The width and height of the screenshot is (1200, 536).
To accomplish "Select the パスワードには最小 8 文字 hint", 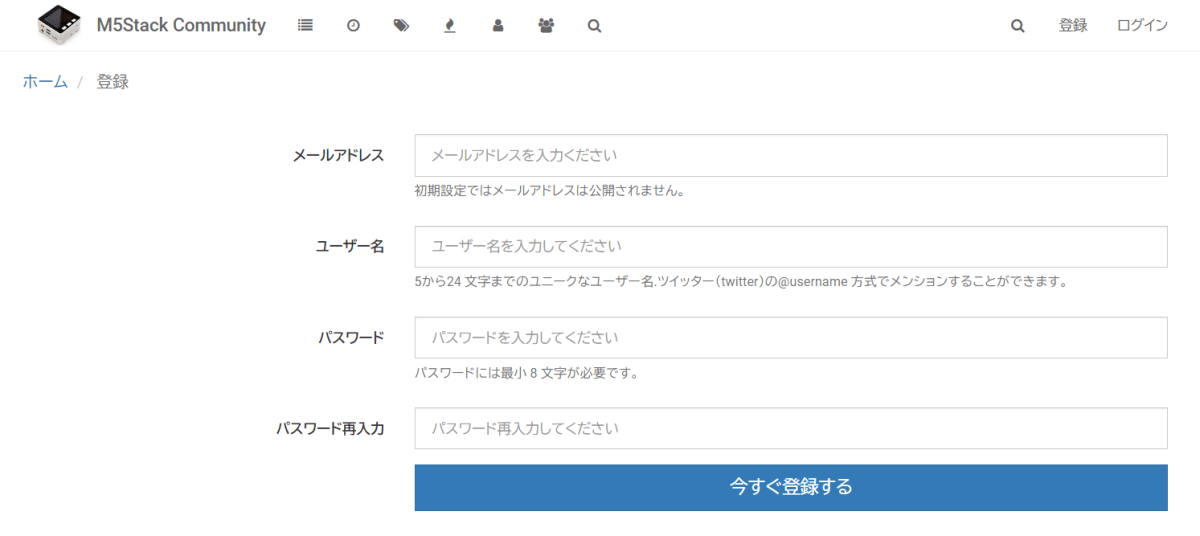I will click(526, 373).
